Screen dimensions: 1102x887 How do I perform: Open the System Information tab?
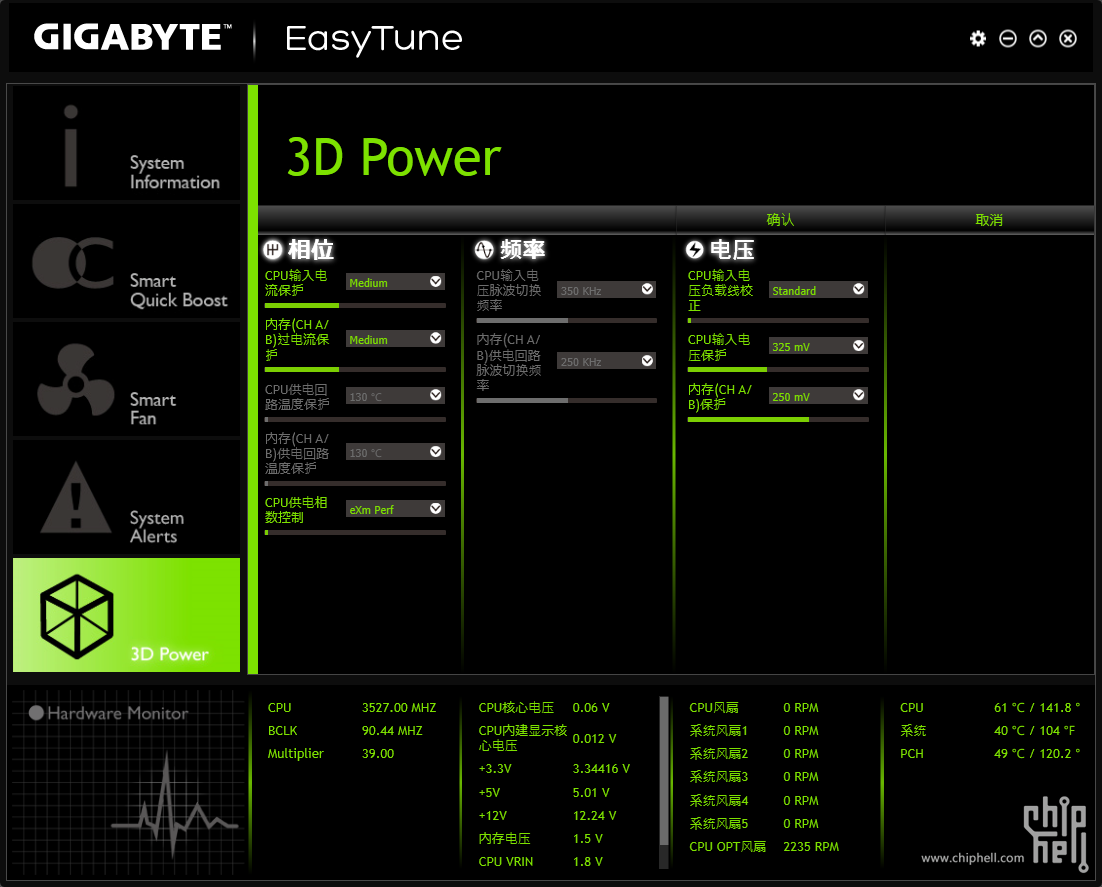pos(127,143)
